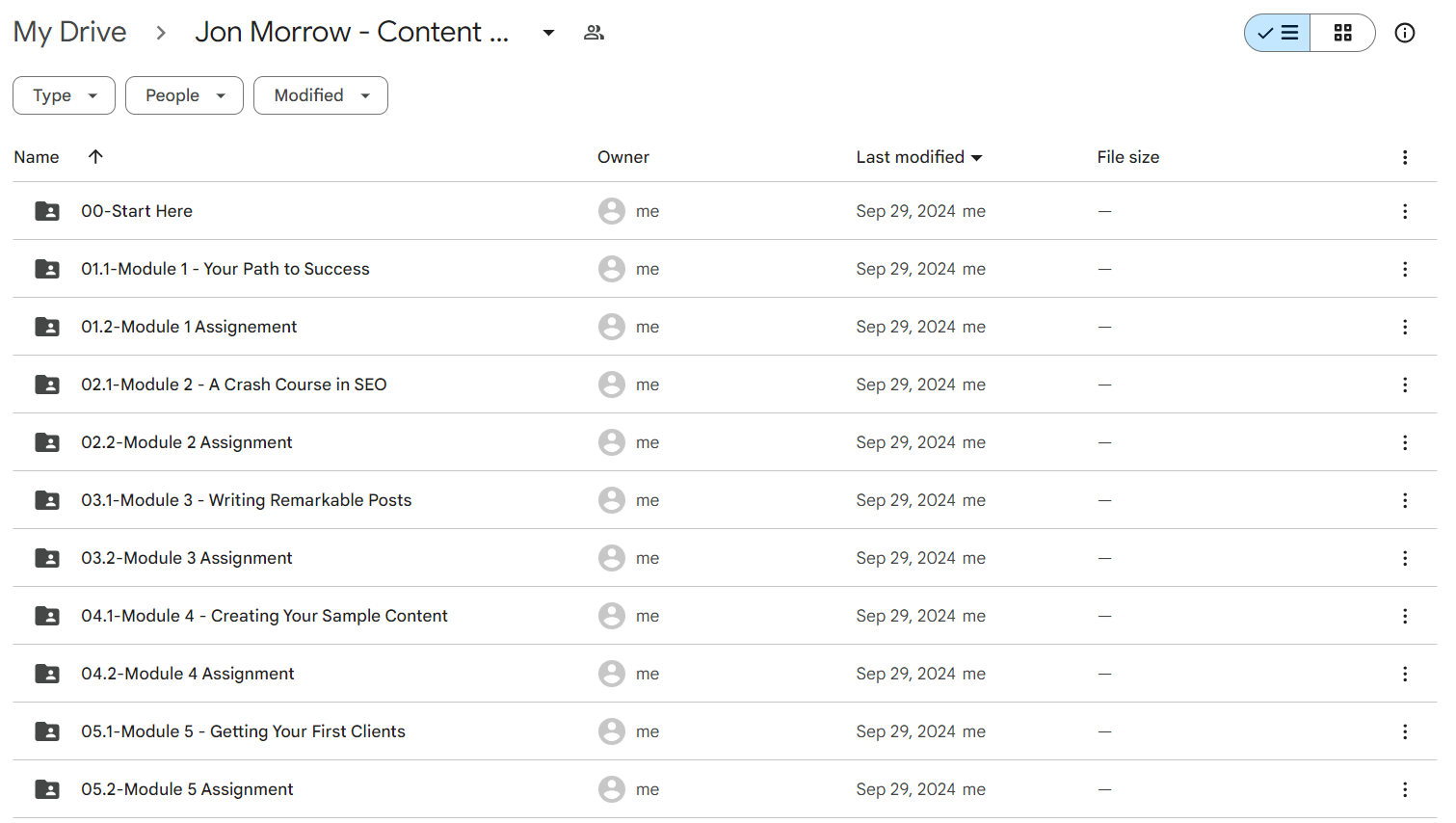
Task: Switch to list layout view
Action: click(x=1277, y=33)
